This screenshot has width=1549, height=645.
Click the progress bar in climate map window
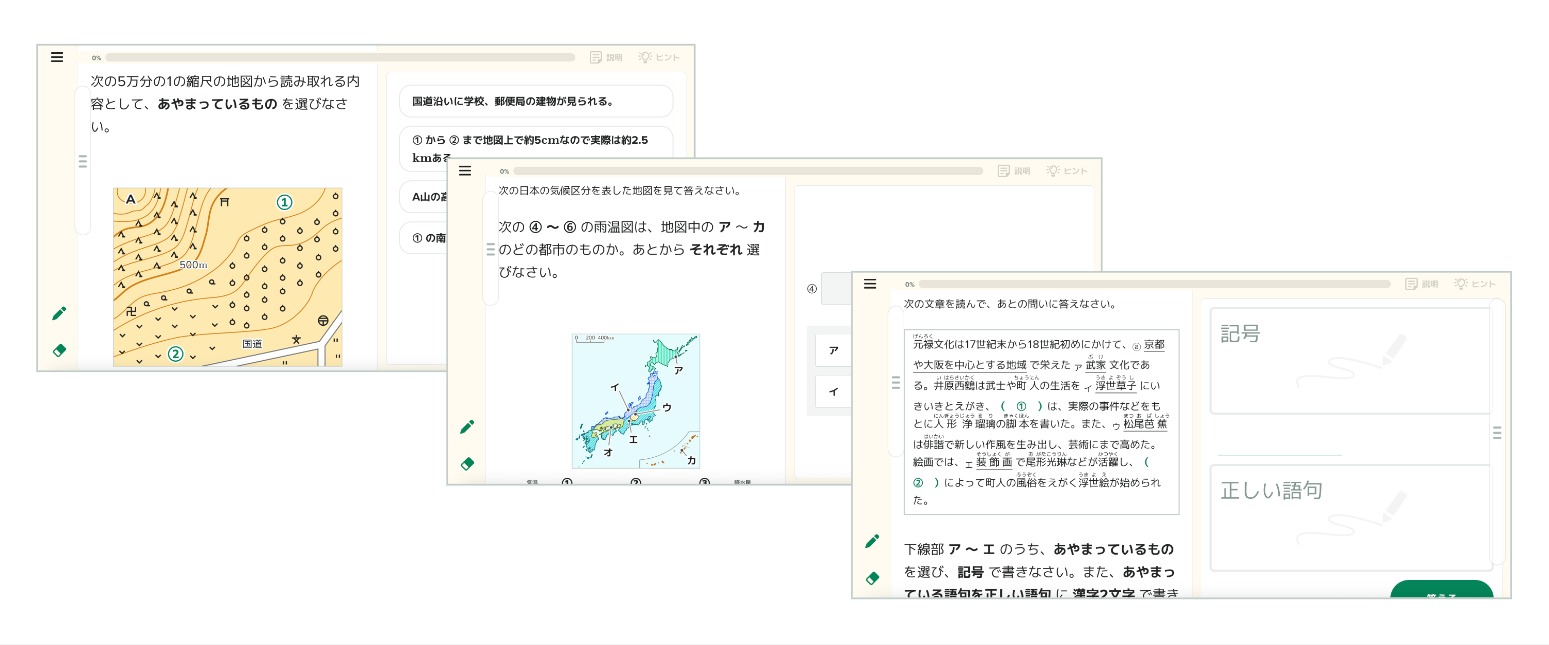coord(748,171)
